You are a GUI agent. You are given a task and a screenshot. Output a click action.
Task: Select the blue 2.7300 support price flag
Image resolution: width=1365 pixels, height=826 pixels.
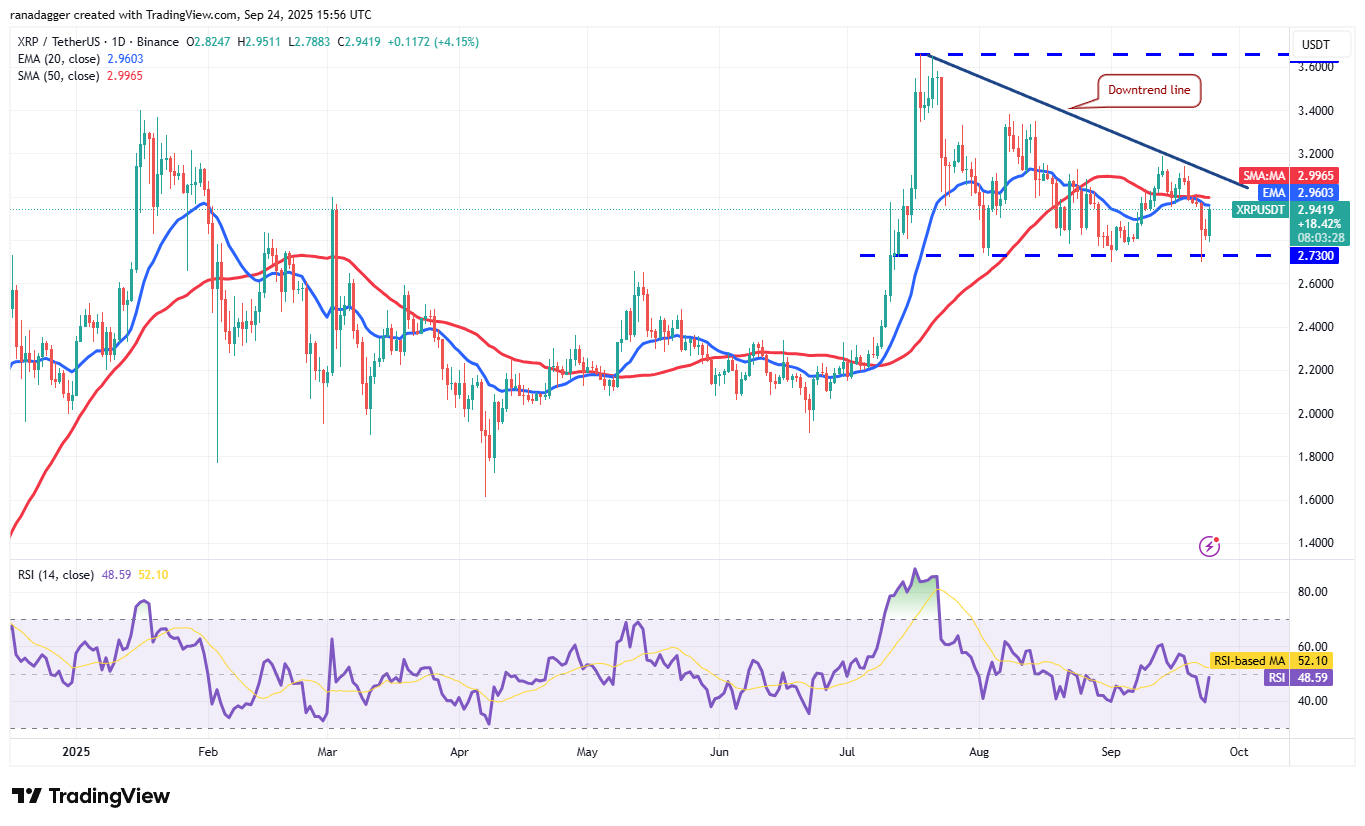tap(1313, 256)
